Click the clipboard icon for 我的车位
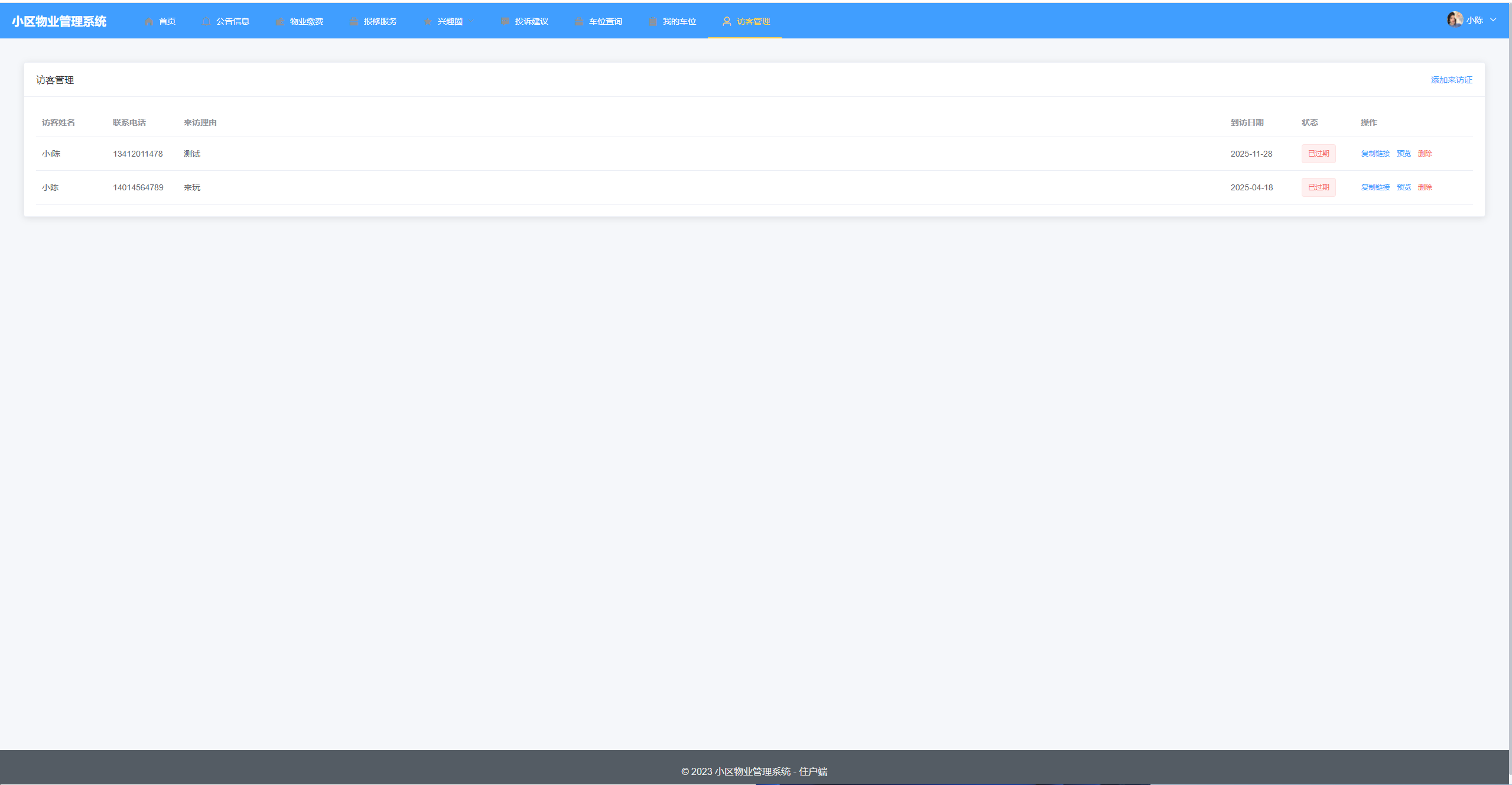 pyautogui.click(x=653, y=21)
